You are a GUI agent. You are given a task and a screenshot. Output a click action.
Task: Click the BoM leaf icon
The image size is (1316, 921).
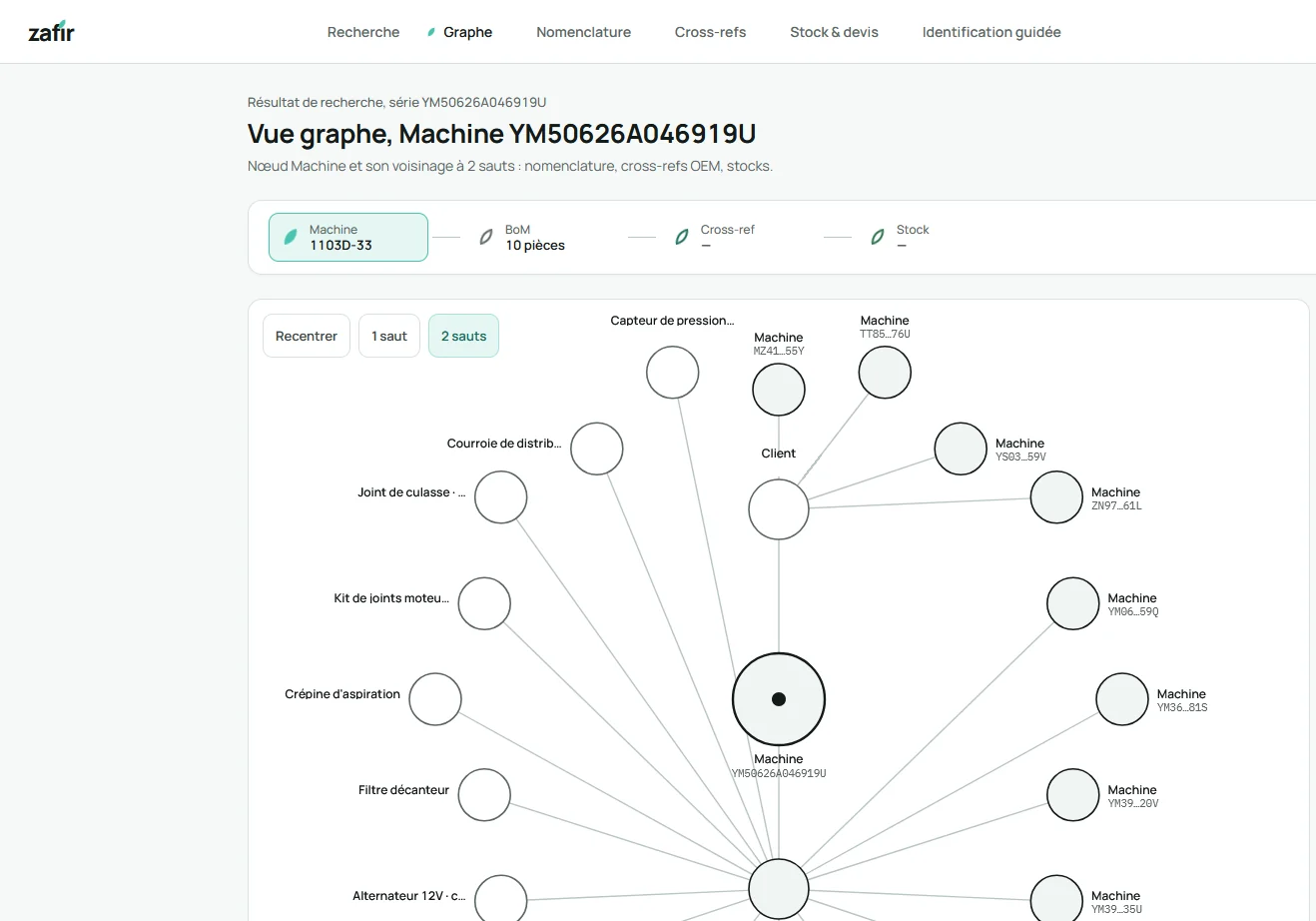[x=486, y=237]
